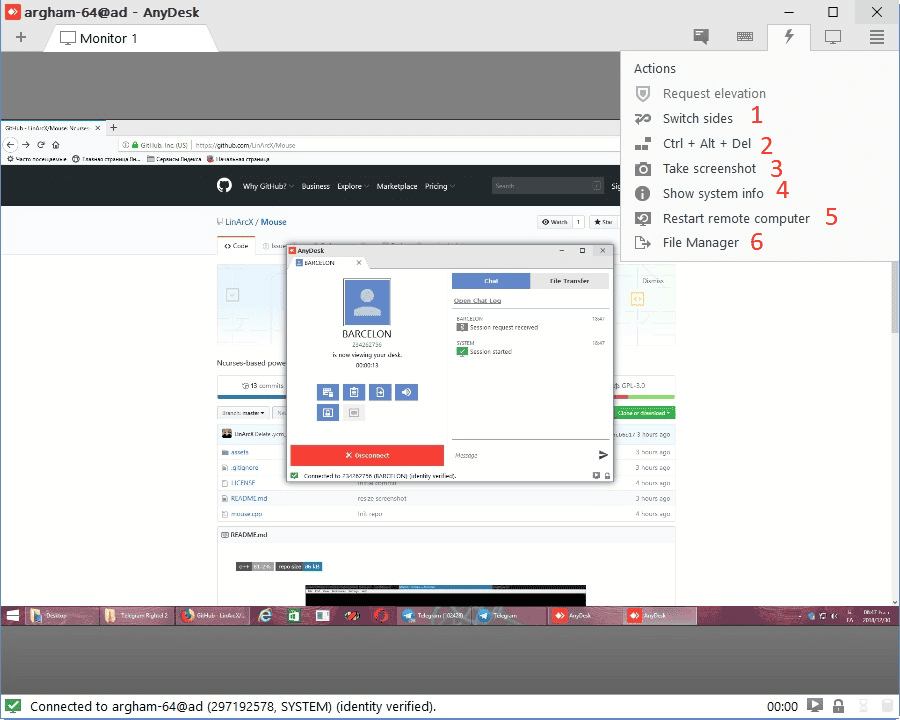Open Firefox GitHub taskbar item
This screenshot has width=900, height=720.
[214, 616]
